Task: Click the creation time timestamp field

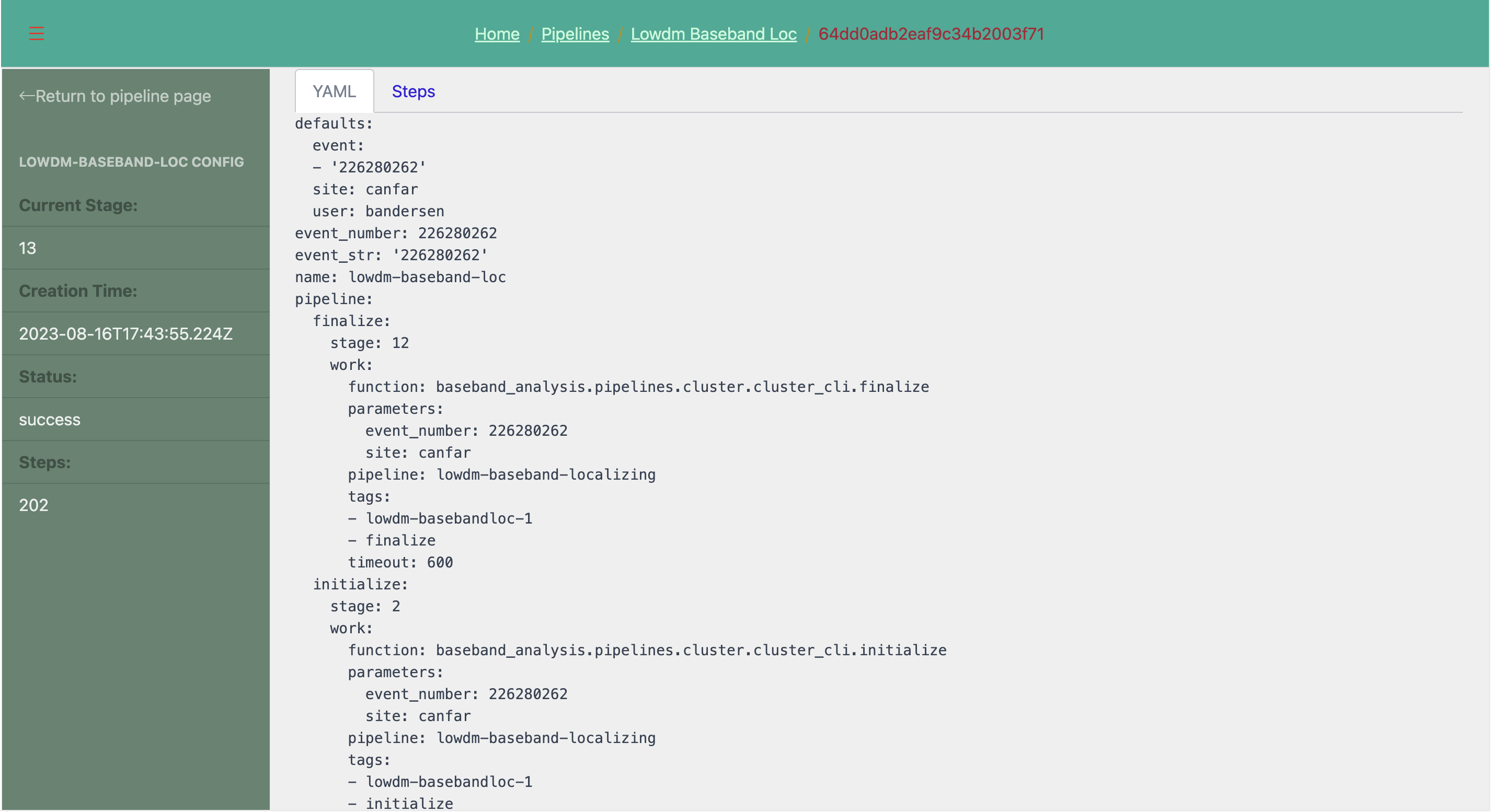Action: click(x=126, y=333)
